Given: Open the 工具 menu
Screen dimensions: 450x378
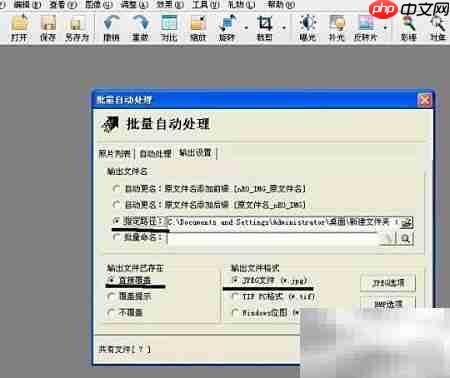Looking at the screenshot, I should pos(206,5).
